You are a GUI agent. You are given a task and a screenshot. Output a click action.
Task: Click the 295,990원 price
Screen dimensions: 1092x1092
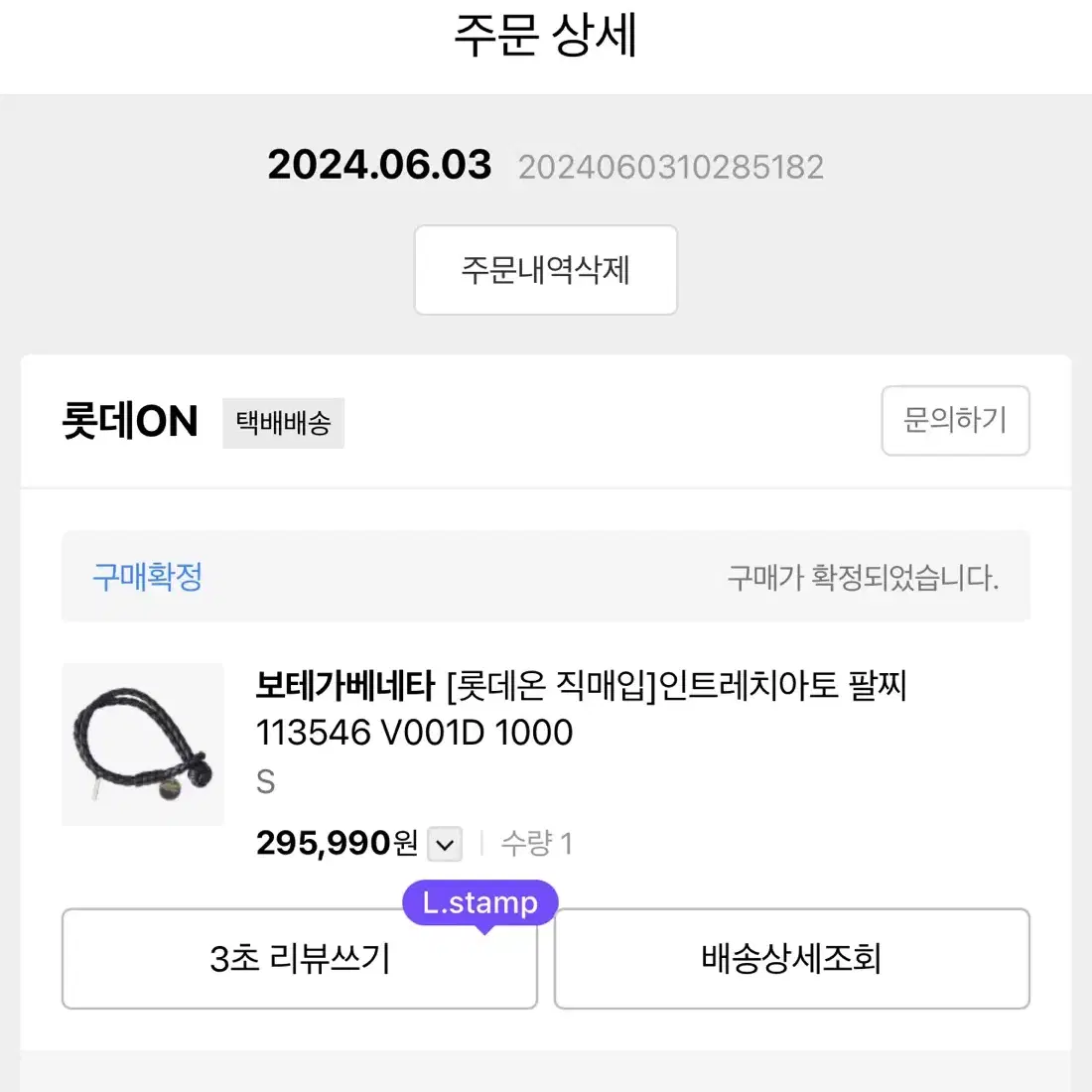point(338,844)
